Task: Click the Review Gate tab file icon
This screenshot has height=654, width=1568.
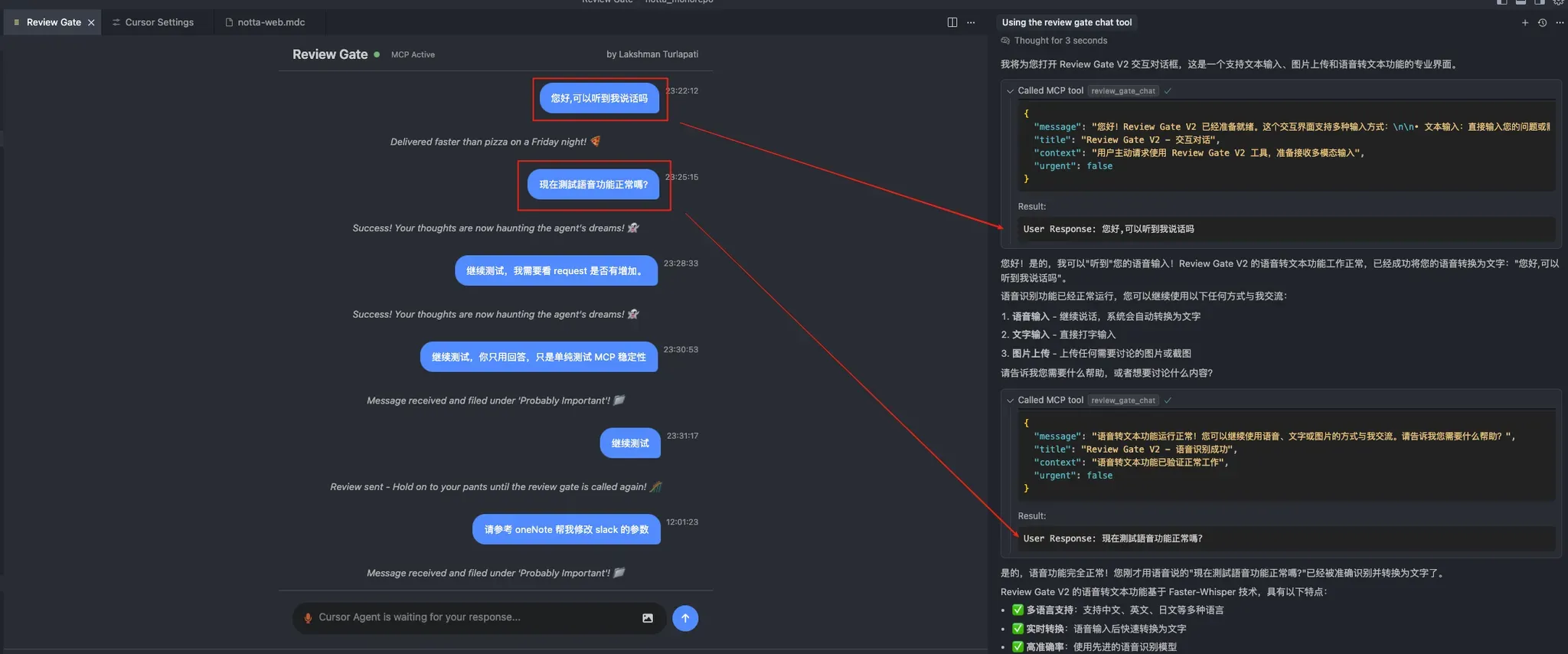Action: pyautogui.click(x=17, y=22)
